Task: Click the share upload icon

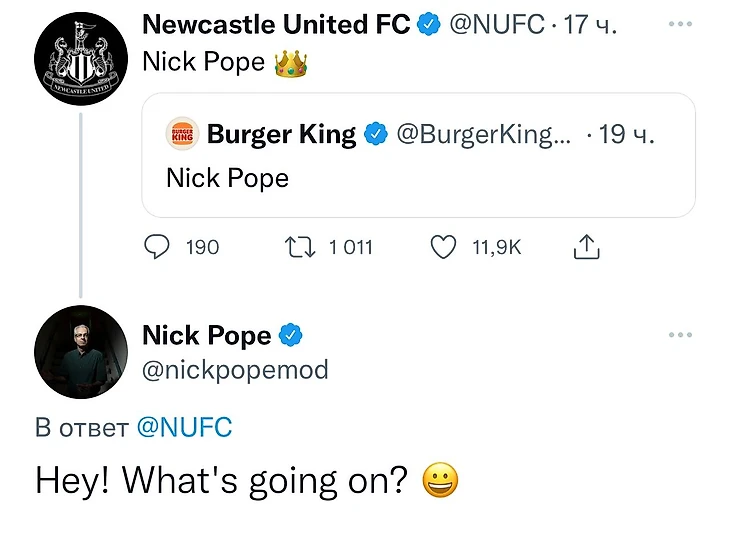Action: tap(586, 247)
